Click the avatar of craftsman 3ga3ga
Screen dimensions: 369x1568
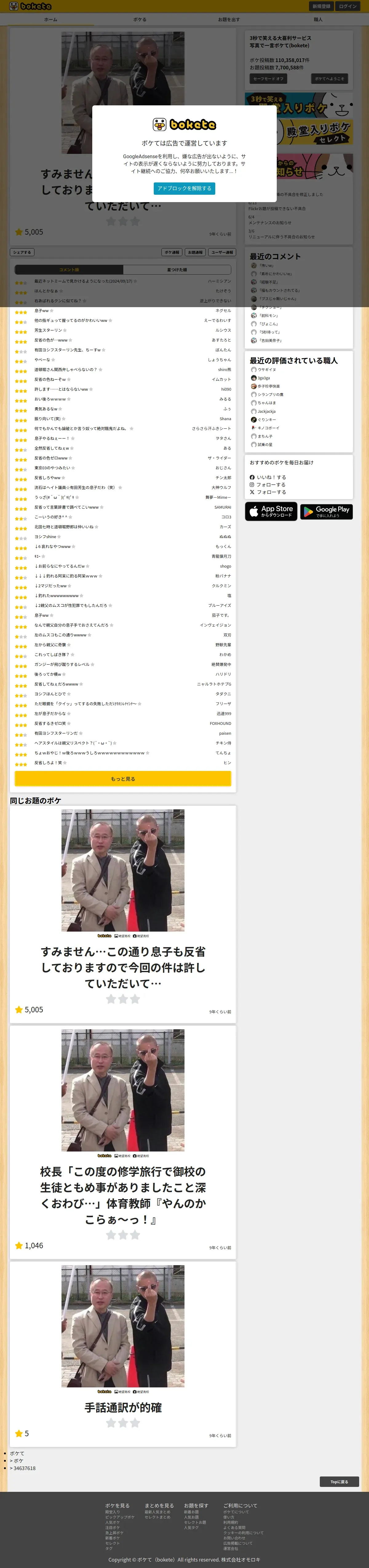coord(254,378)
